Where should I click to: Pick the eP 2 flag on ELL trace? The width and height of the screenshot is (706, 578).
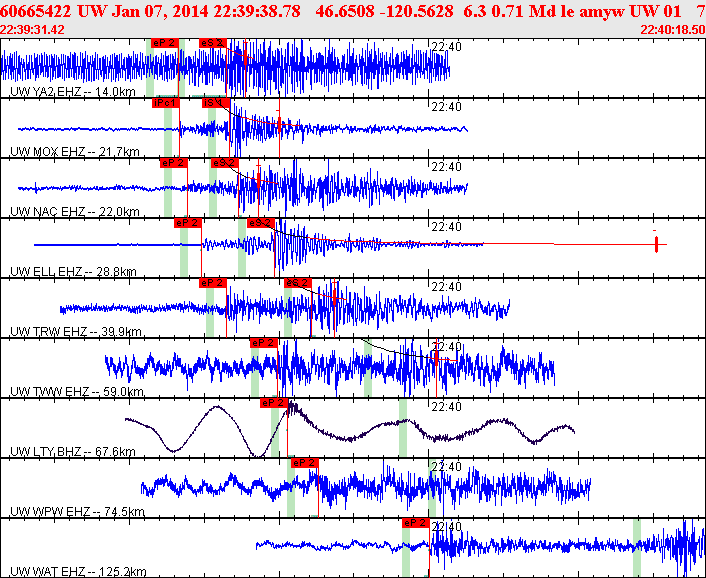click(x=188, y=223)
